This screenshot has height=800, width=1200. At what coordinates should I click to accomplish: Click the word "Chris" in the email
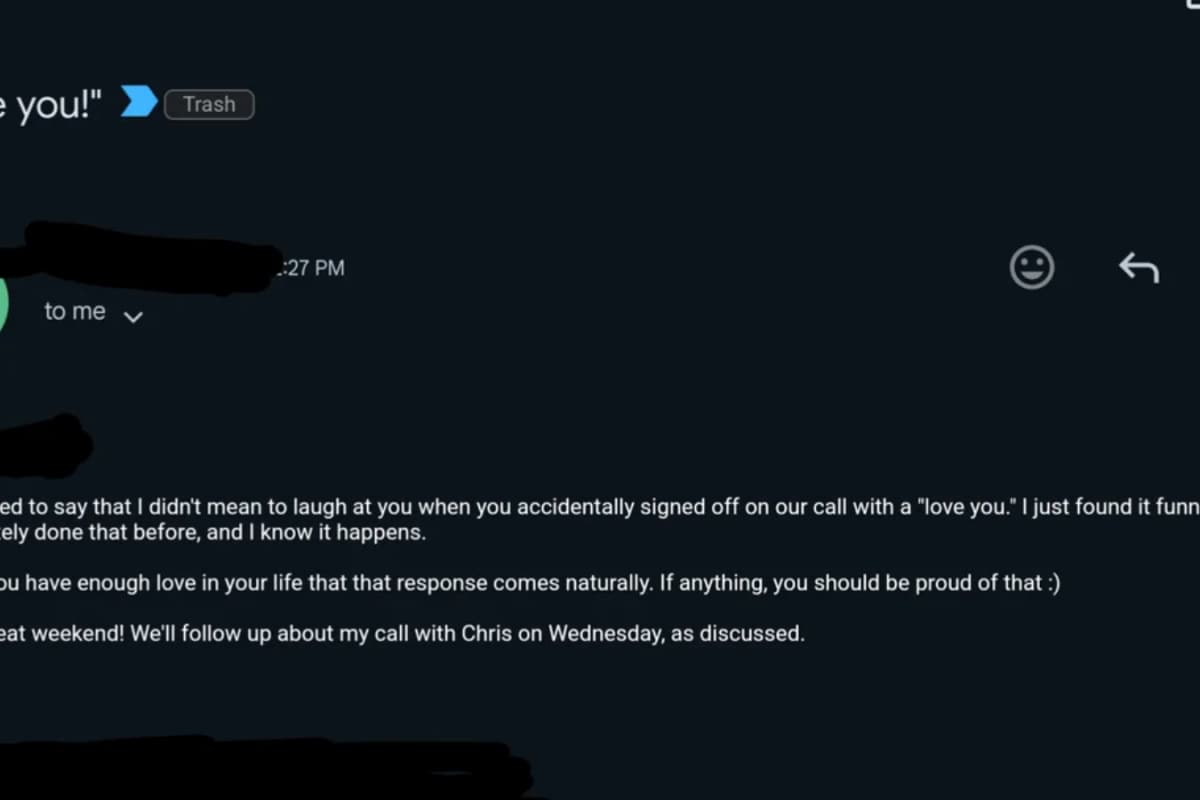pyautogui.click(x=487, y=634)
